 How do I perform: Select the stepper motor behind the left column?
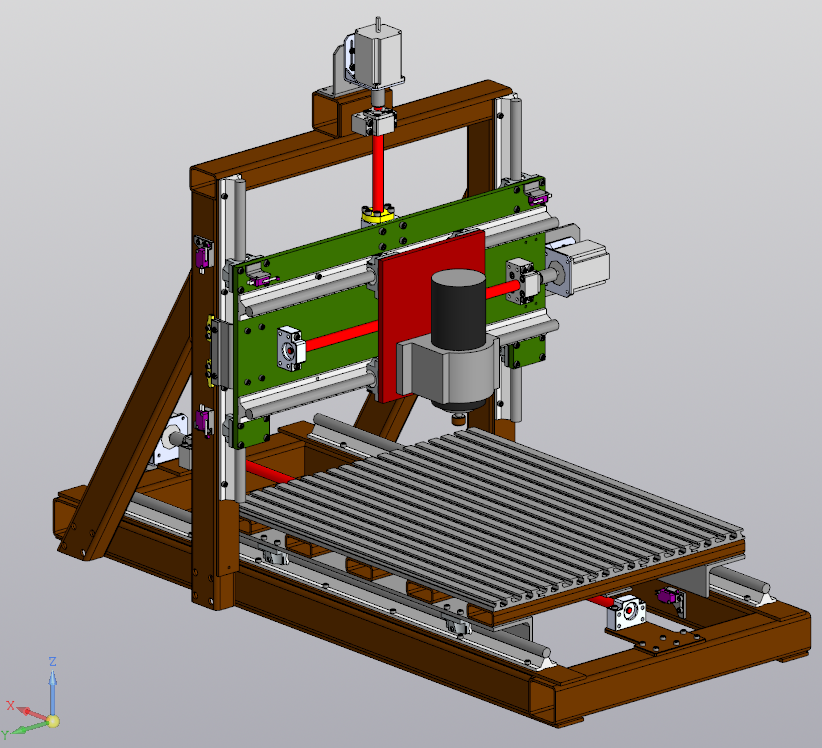click(x=170, y=438)
